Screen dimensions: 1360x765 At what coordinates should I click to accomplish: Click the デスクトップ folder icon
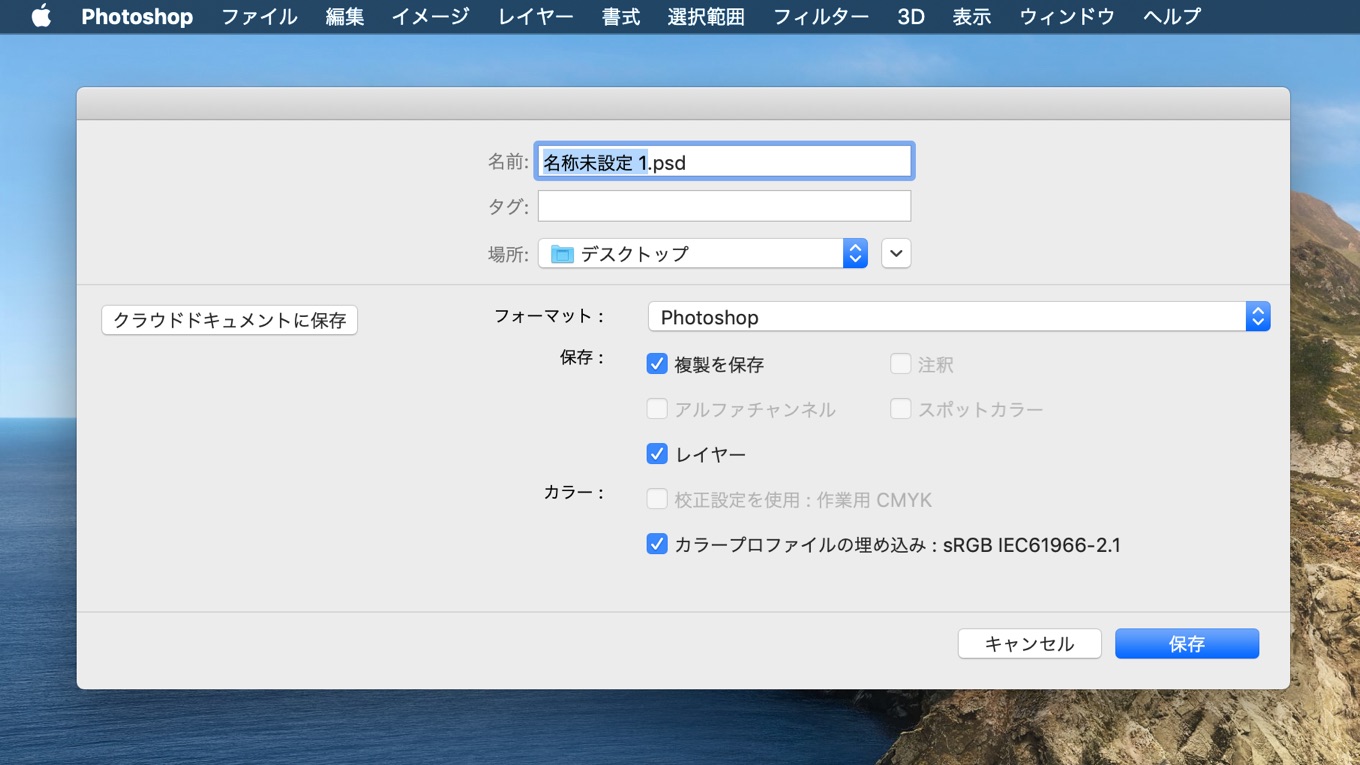click(562, 254)
